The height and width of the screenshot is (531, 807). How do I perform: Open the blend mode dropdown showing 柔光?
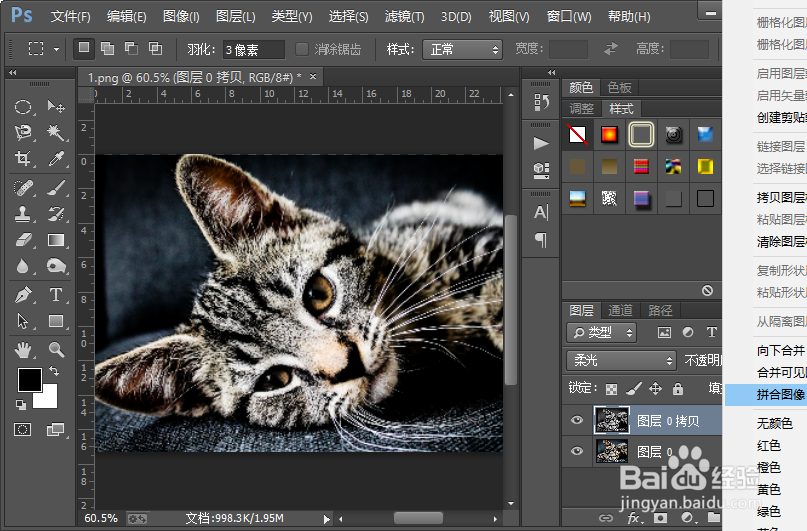(621, 360)
